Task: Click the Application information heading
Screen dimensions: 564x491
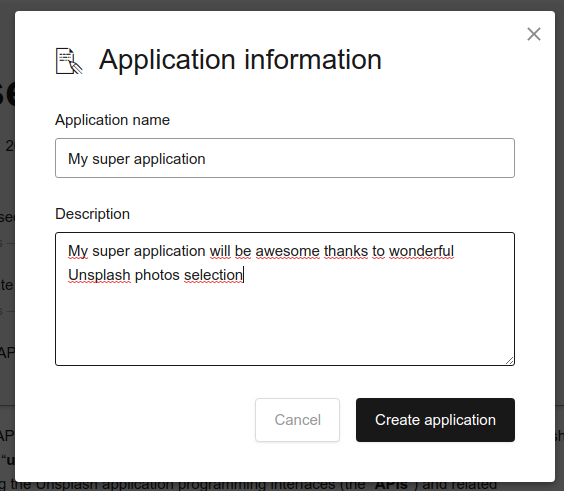Action: coord(240,60)
